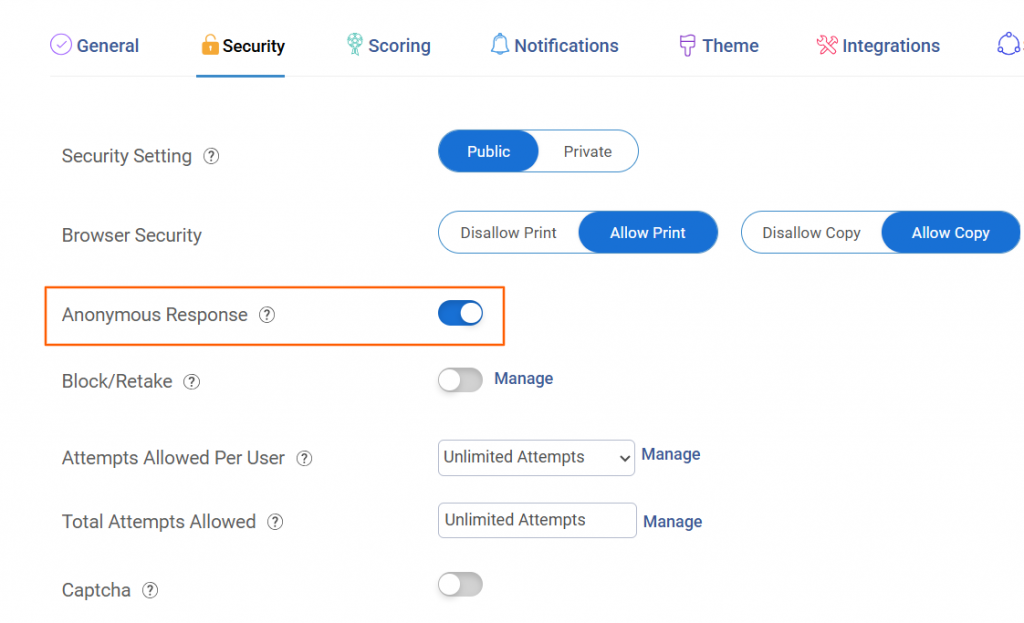
Task: Click the help icon next to Captcha
Action: (x=150, y=590)
